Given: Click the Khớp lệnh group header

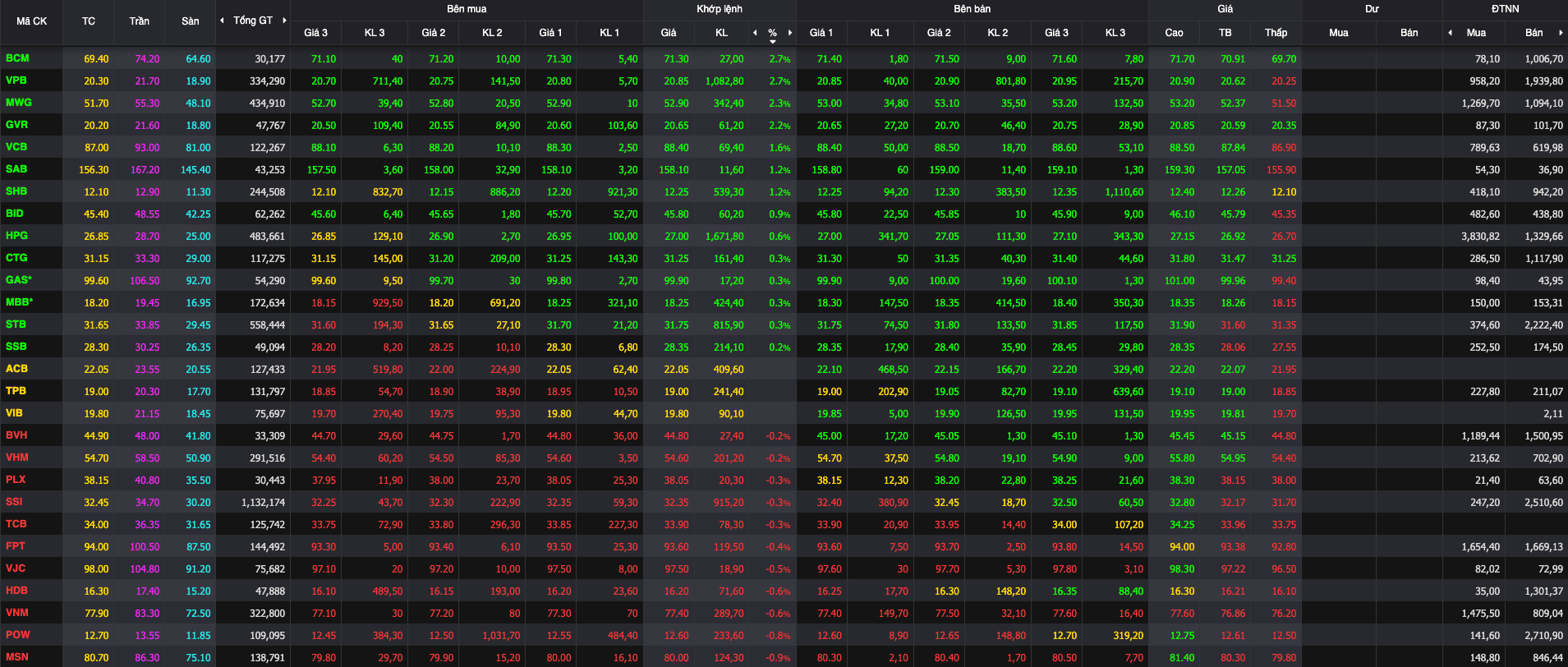Looking at the screenshot, I should point(720,9).
